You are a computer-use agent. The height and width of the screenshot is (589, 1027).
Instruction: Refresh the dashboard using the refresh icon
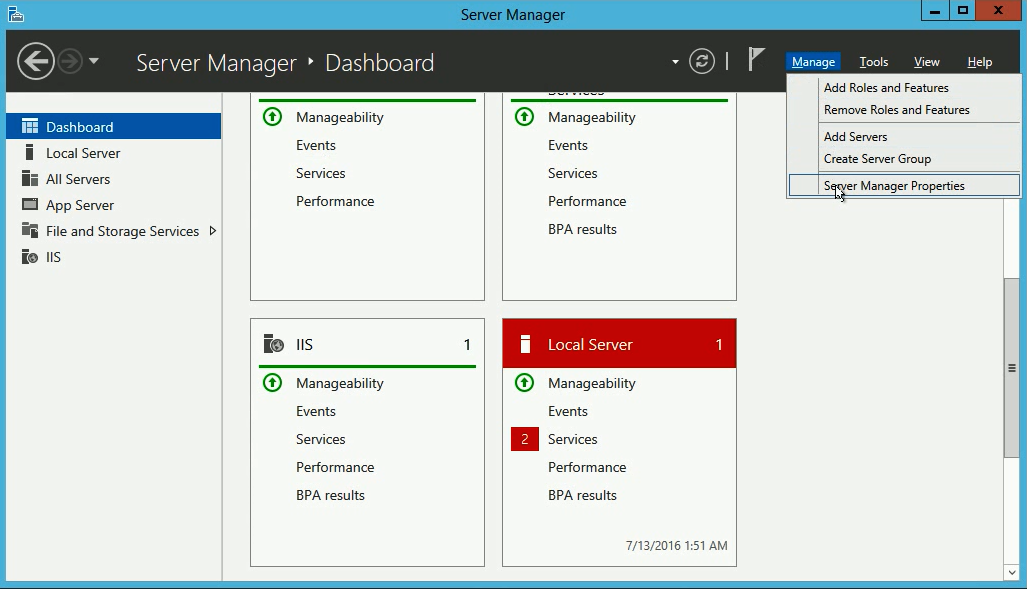[x=701, y=62]
